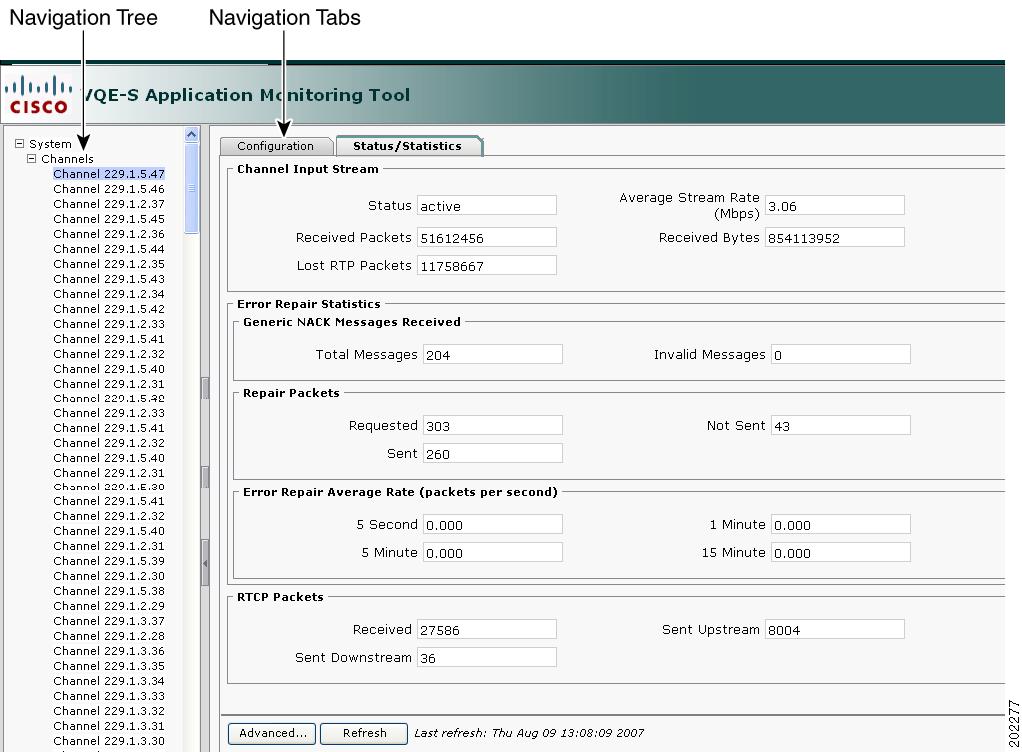The width and height of the screenshot is (1022, 752).
Task: Select Channel 229.1.5.47 in the tree
Action: pos(109,174)
